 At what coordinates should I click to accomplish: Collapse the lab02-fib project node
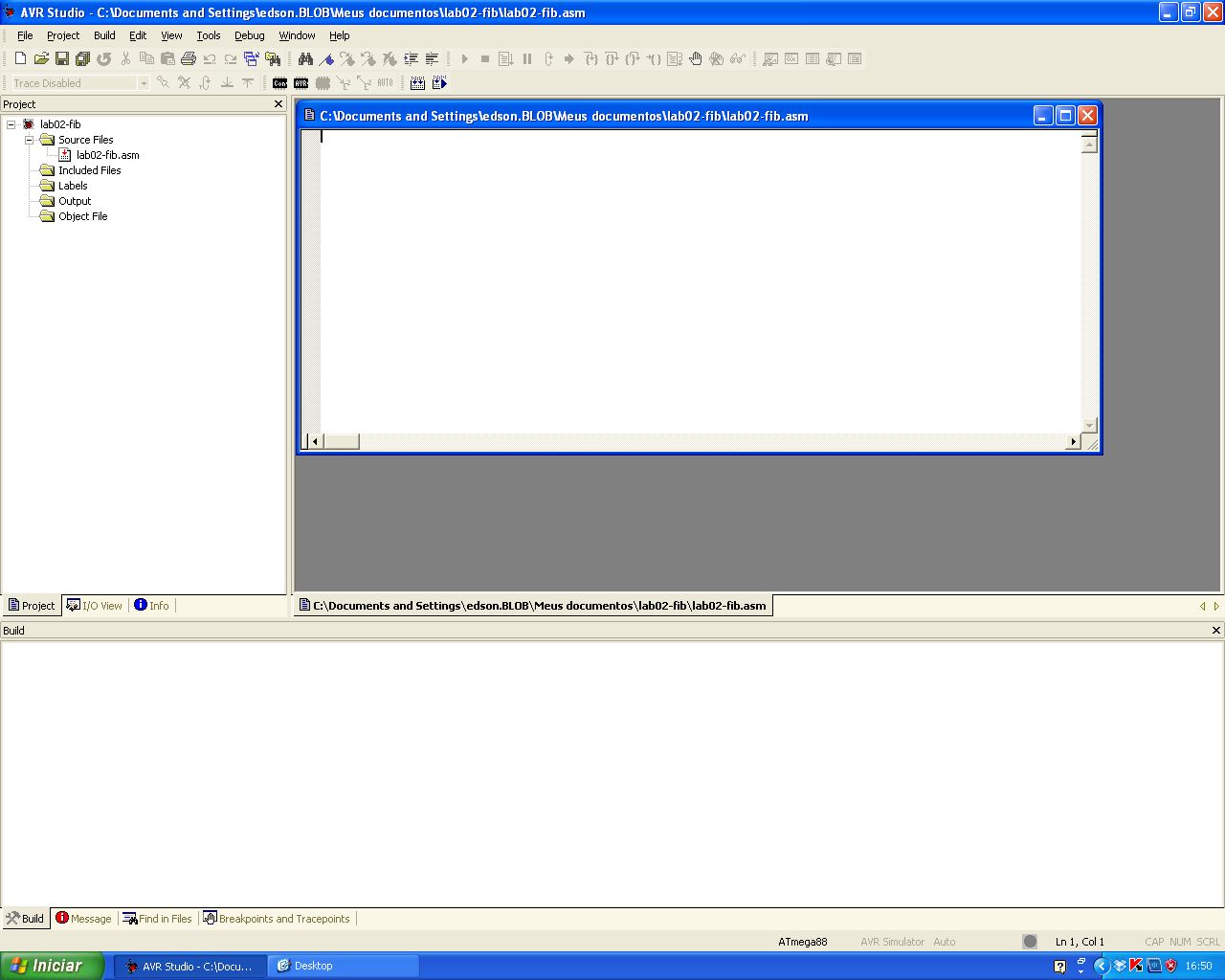point(11,124)
